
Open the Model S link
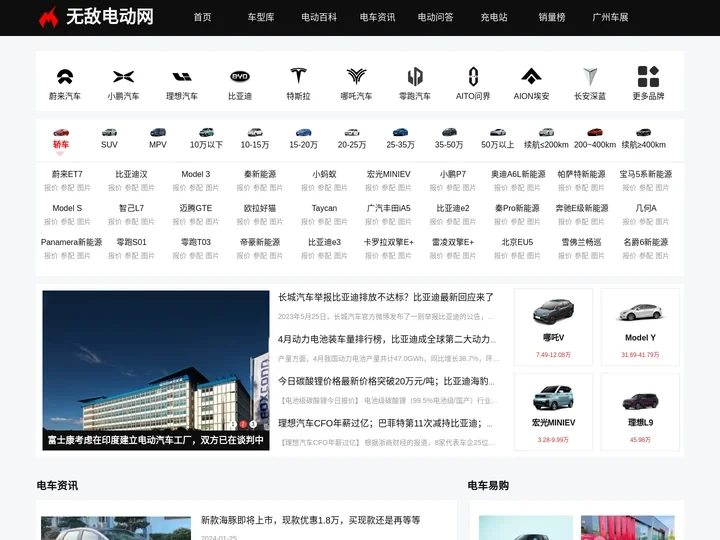coord(67,208)
